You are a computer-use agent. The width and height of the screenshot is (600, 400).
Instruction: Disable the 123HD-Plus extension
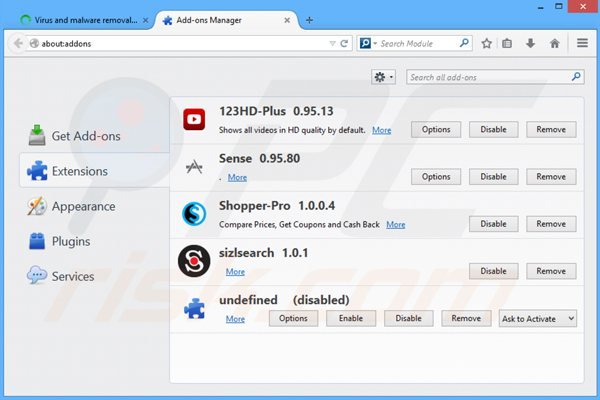coord(494,129)
